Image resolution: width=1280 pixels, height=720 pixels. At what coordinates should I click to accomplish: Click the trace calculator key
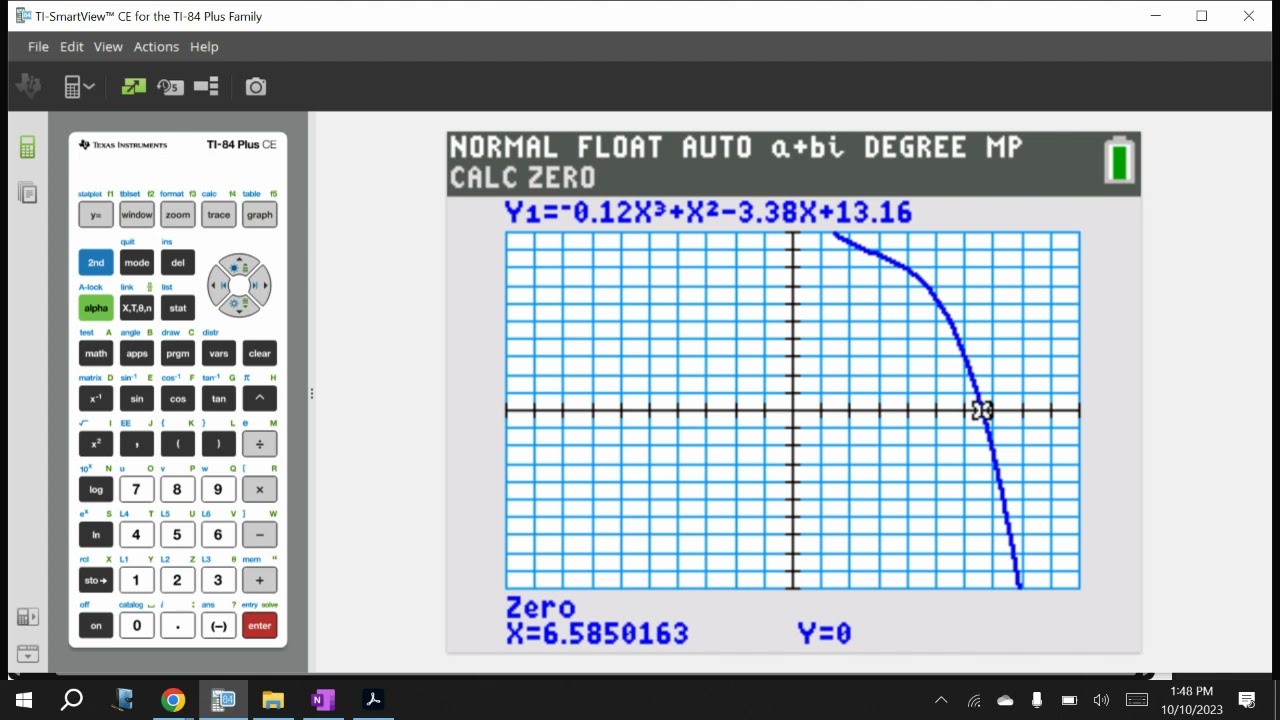pyautogui.click(x=219, y=215)
